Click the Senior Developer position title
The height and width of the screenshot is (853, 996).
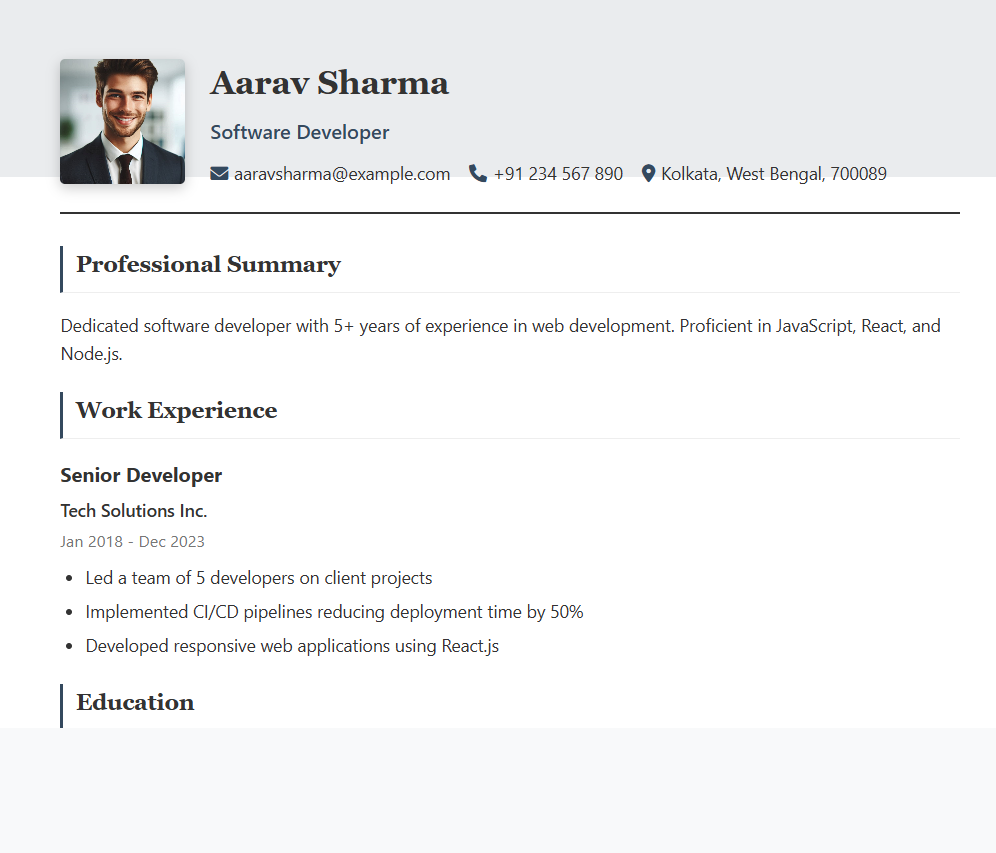(141, 475)
